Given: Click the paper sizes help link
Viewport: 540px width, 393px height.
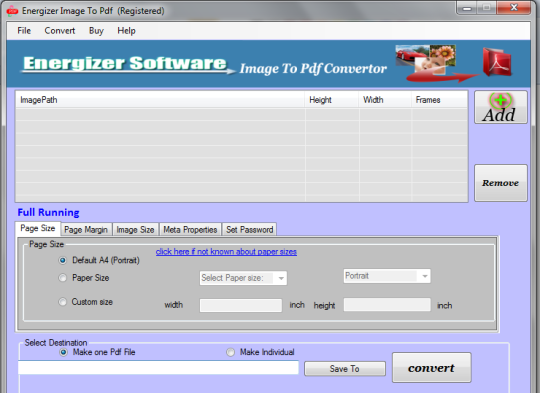Looking at the screenshot, I should point(226,252).
